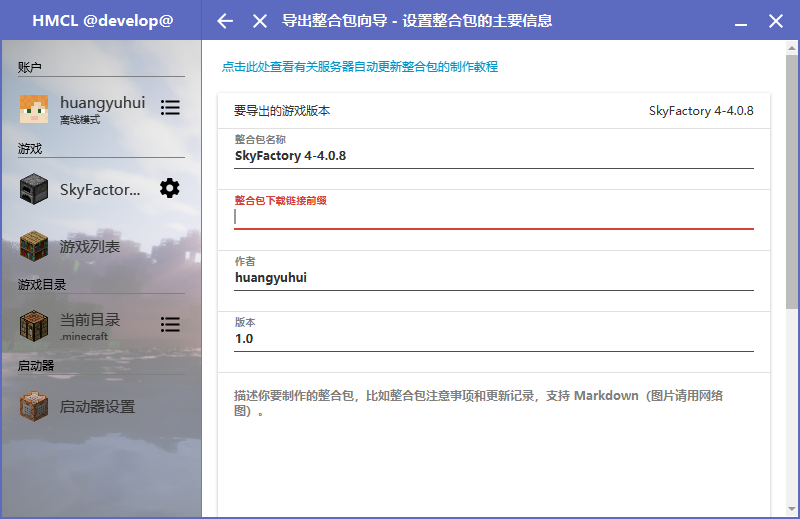The width and height of the screenshot is (800, 519).
Task: Open the server auto-update modpack tutorial link
Action: (x=360, y=67)
